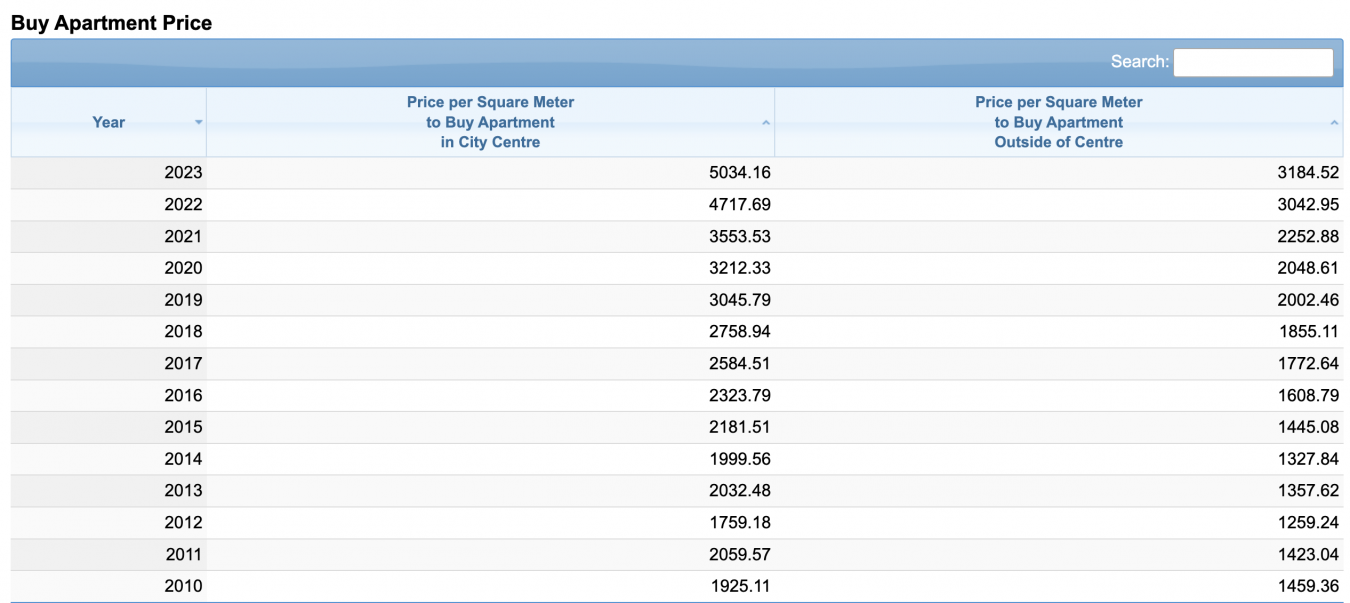Select the value 1925.11 in 2010 row

pos(739,587)
